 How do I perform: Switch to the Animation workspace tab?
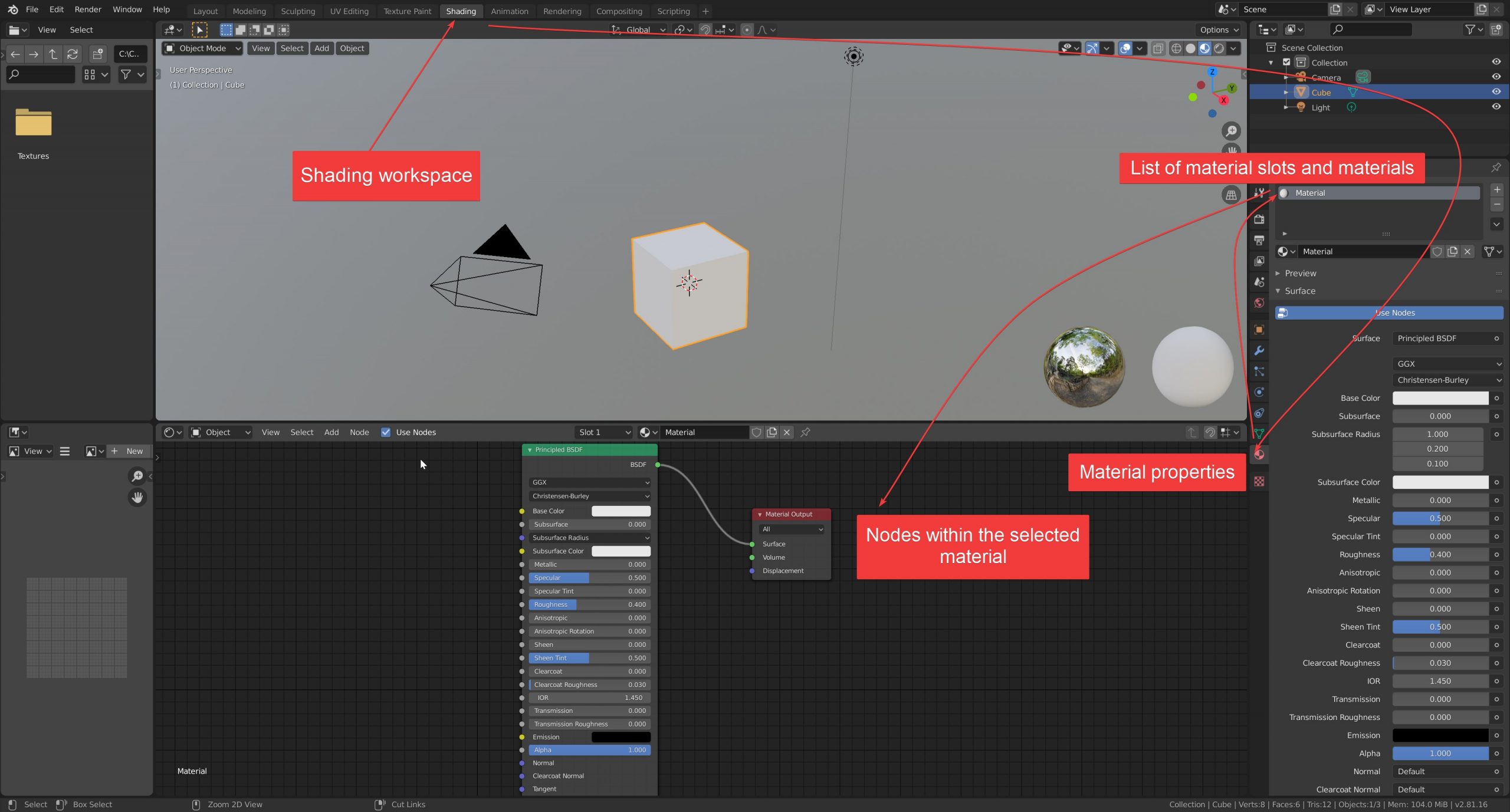509,11
